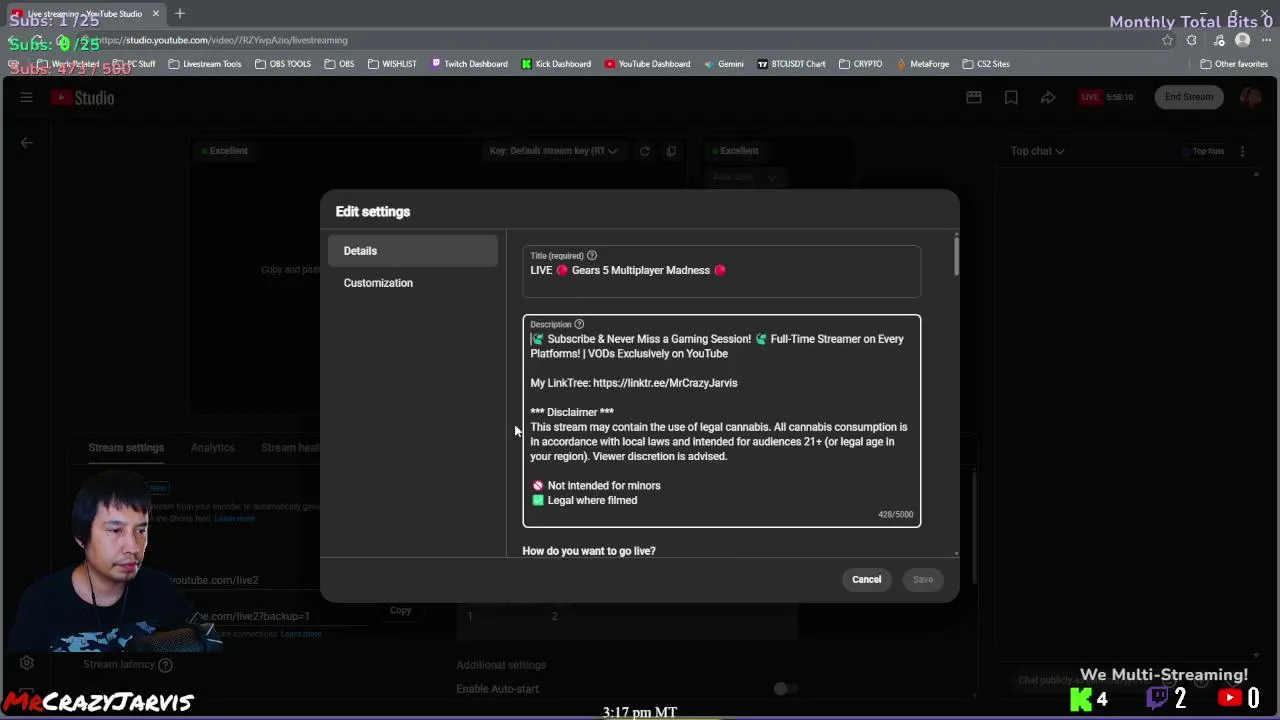Go back with the left arrow icon
Image resolution: width=1280 pixels, height=720 pixels.
[x=27, y=142]
